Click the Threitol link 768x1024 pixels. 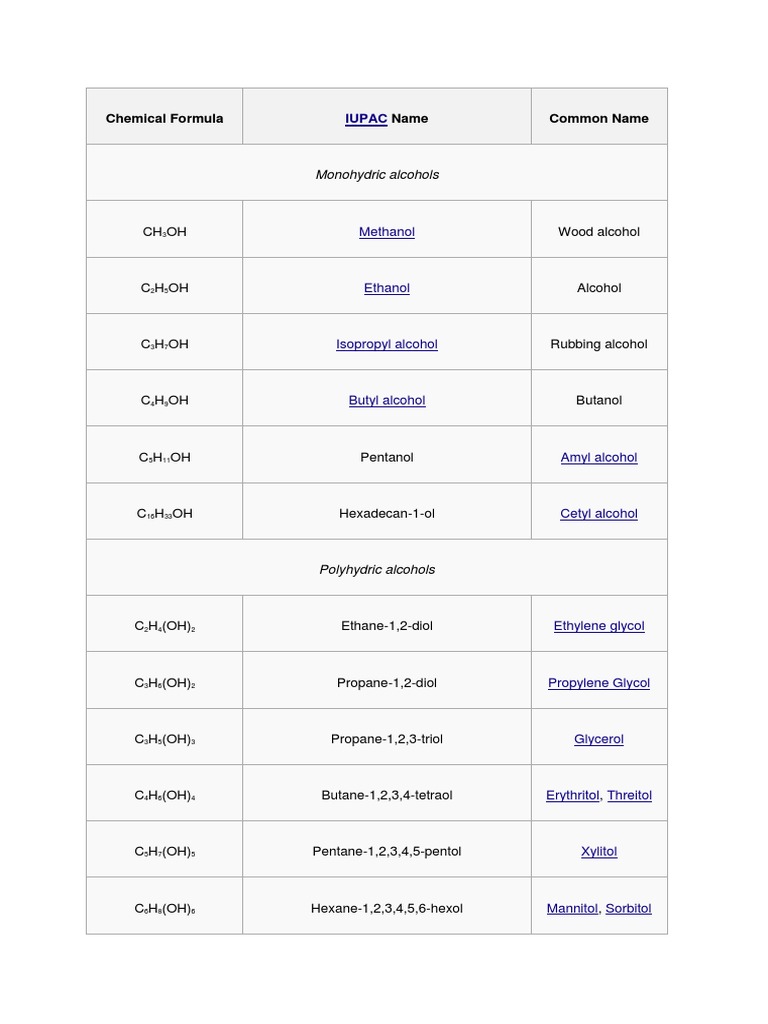click(x=629, y=795)
